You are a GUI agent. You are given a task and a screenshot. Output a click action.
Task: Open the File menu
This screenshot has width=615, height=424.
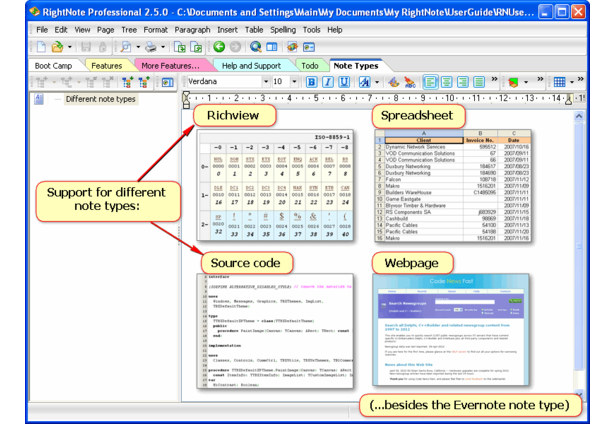[x=42, y=30]
